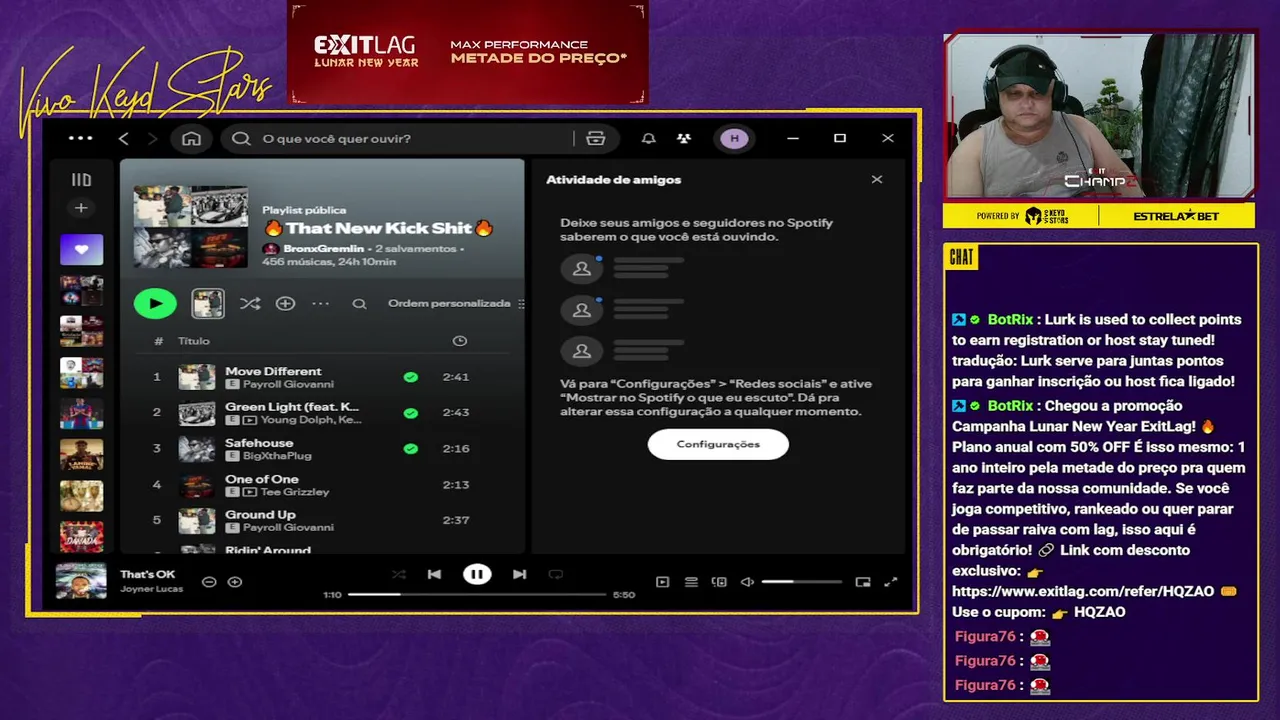This screenshot has width=1280, height=720.
Task: Enter full screen with the expand icon
Action: [x=891, y=582]
